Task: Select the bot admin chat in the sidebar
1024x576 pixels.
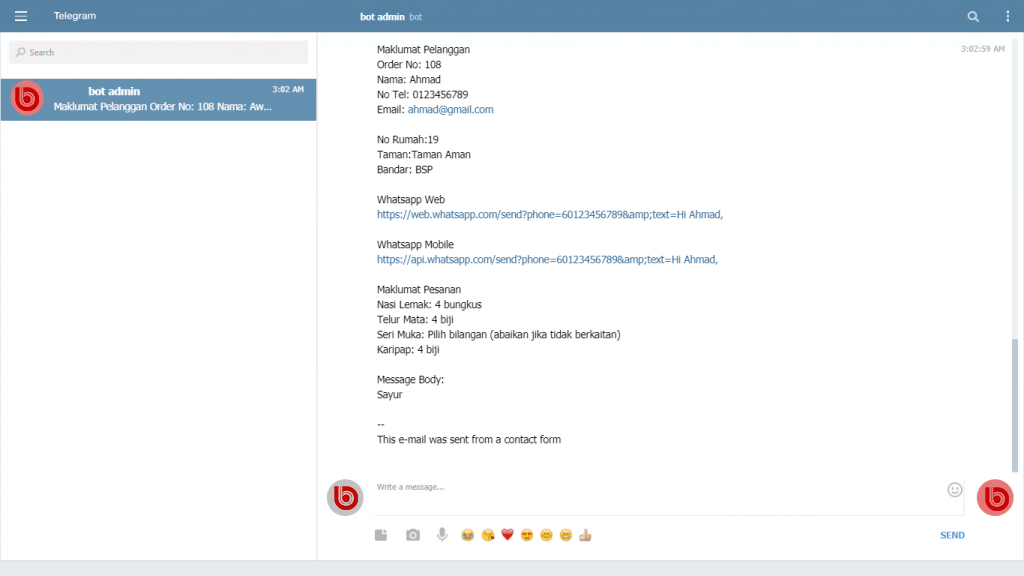Action: (x=159, y=99)
